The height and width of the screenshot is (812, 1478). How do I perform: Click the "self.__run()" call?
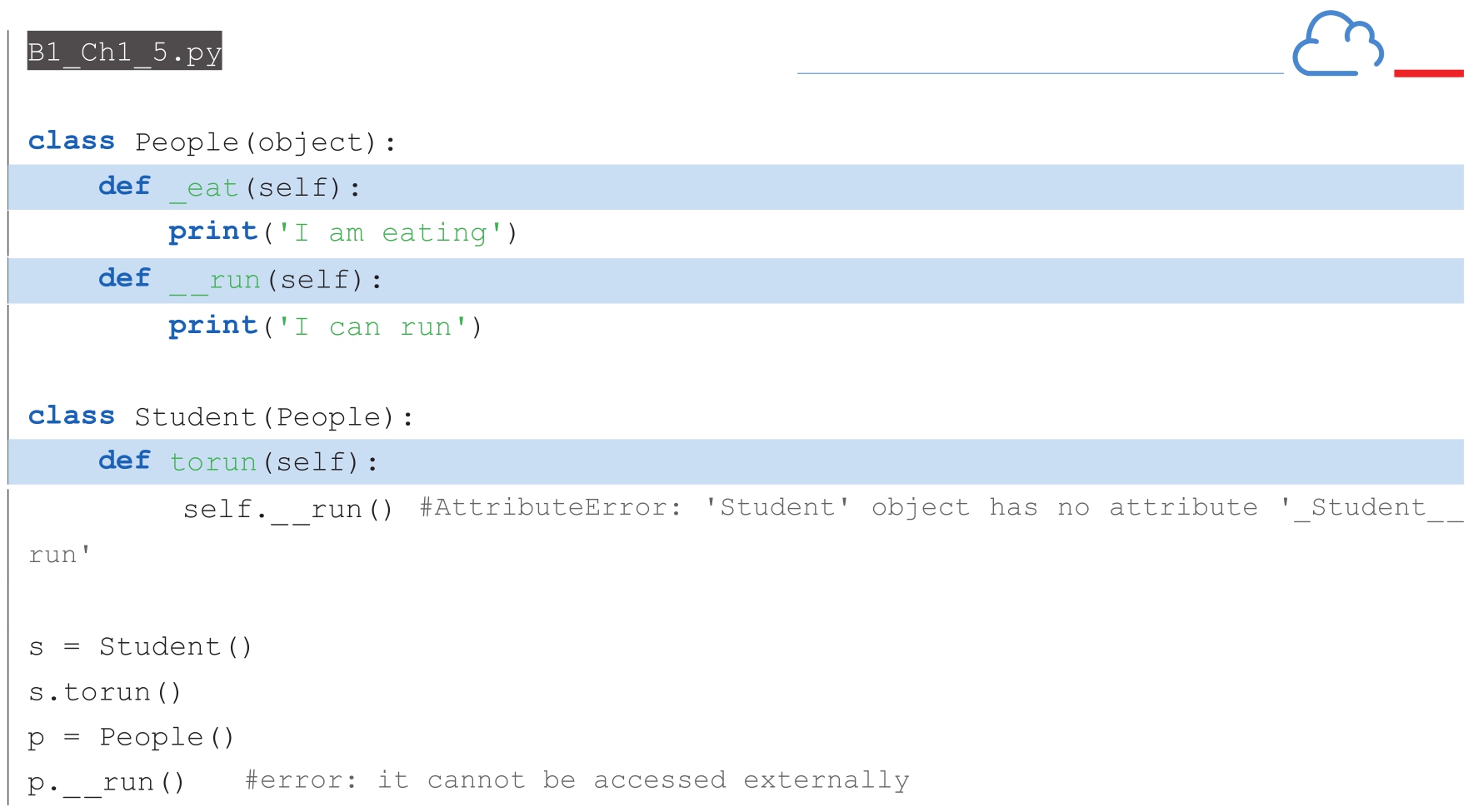point(287,509)
